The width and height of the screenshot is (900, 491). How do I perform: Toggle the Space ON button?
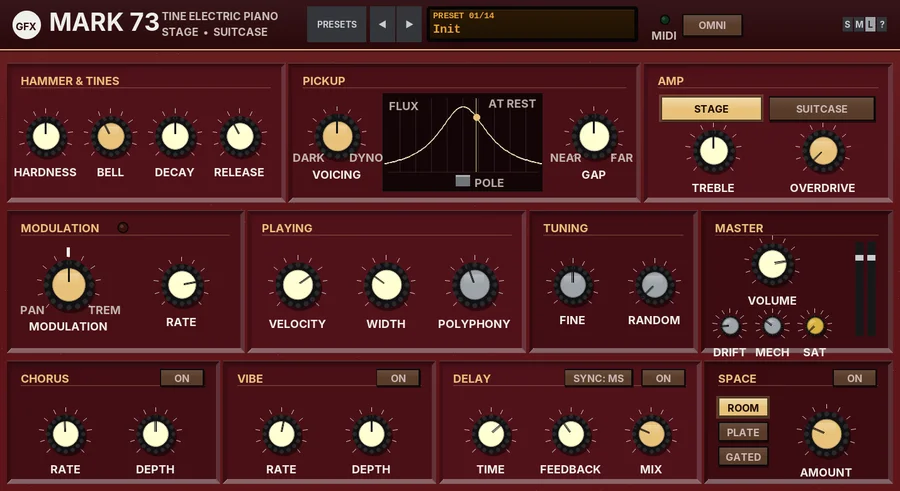click(855, 378)
